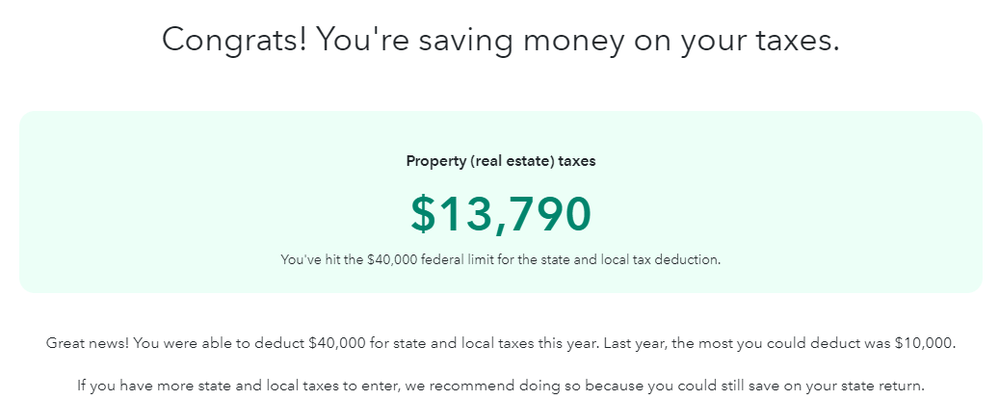Click the large $13,790 amount
The width and height of the screenshot is (999, 405).
click(501, 212)
